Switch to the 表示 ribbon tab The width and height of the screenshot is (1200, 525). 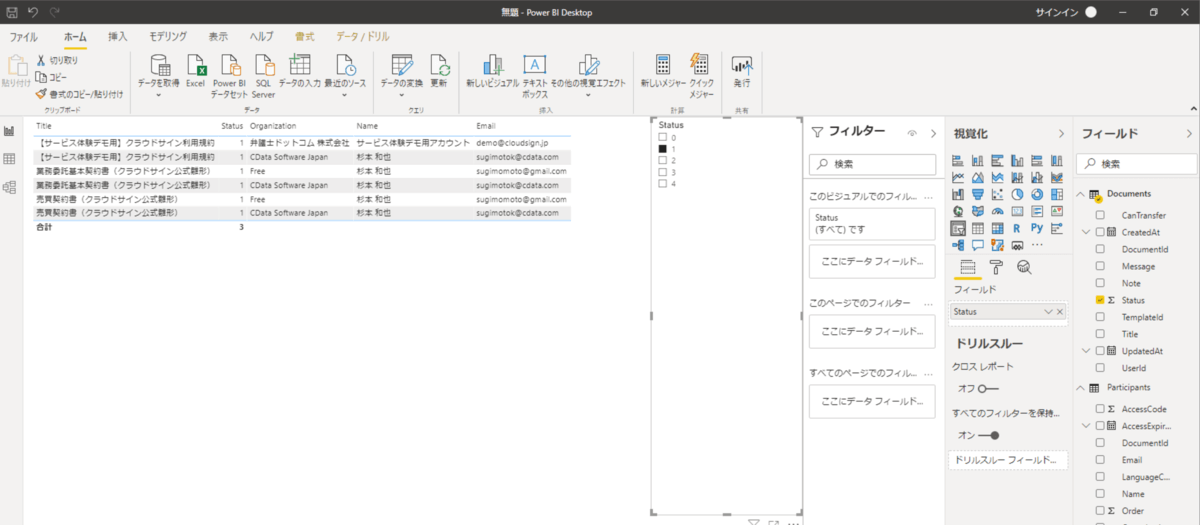click(x=218, y=36)
